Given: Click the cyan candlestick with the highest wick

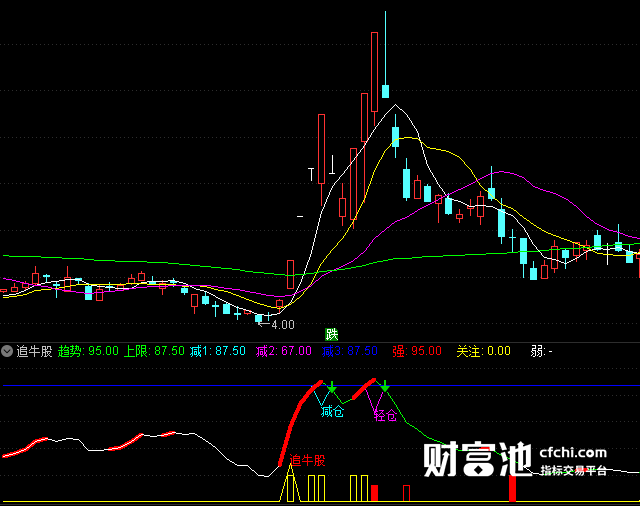Looking at the screenshot, I should [x=385, y=55].
